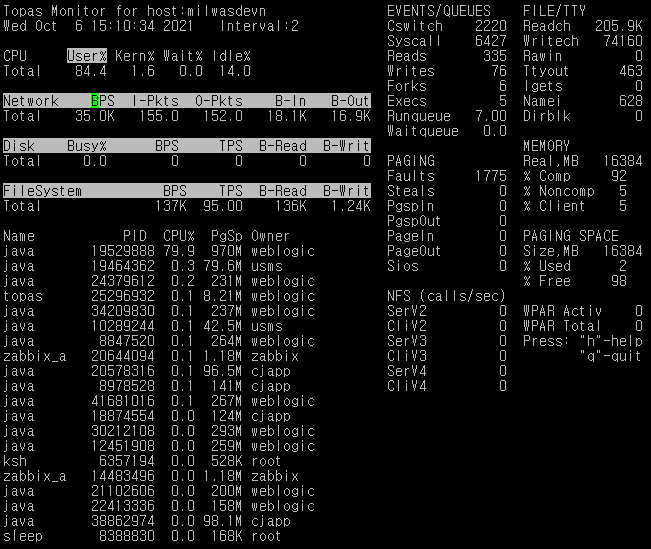Click the EVENTS/QUEUES heading

coord(439,11)
